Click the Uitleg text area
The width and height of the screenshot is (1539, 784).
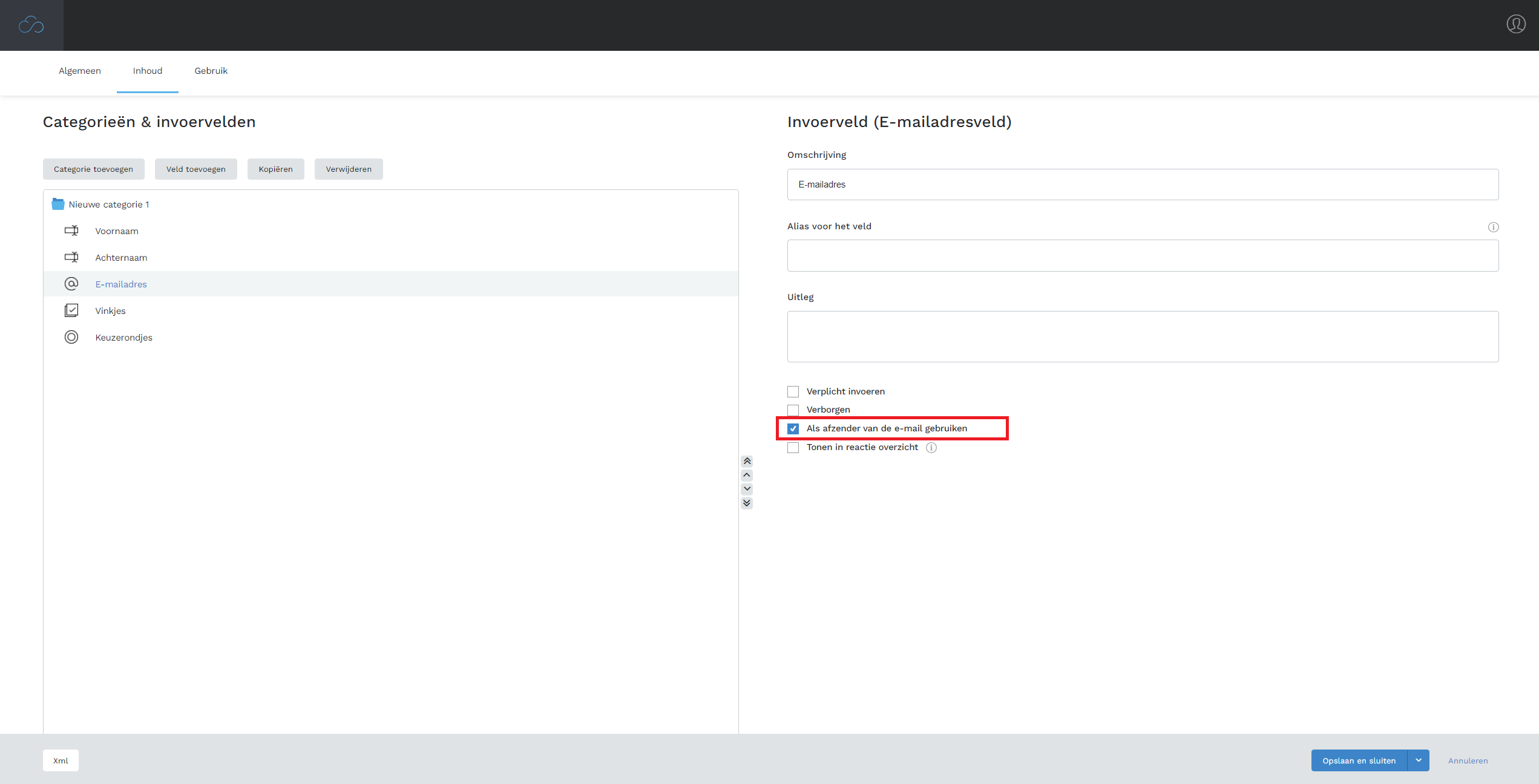pyautogui.click(x=1142, y=336)
